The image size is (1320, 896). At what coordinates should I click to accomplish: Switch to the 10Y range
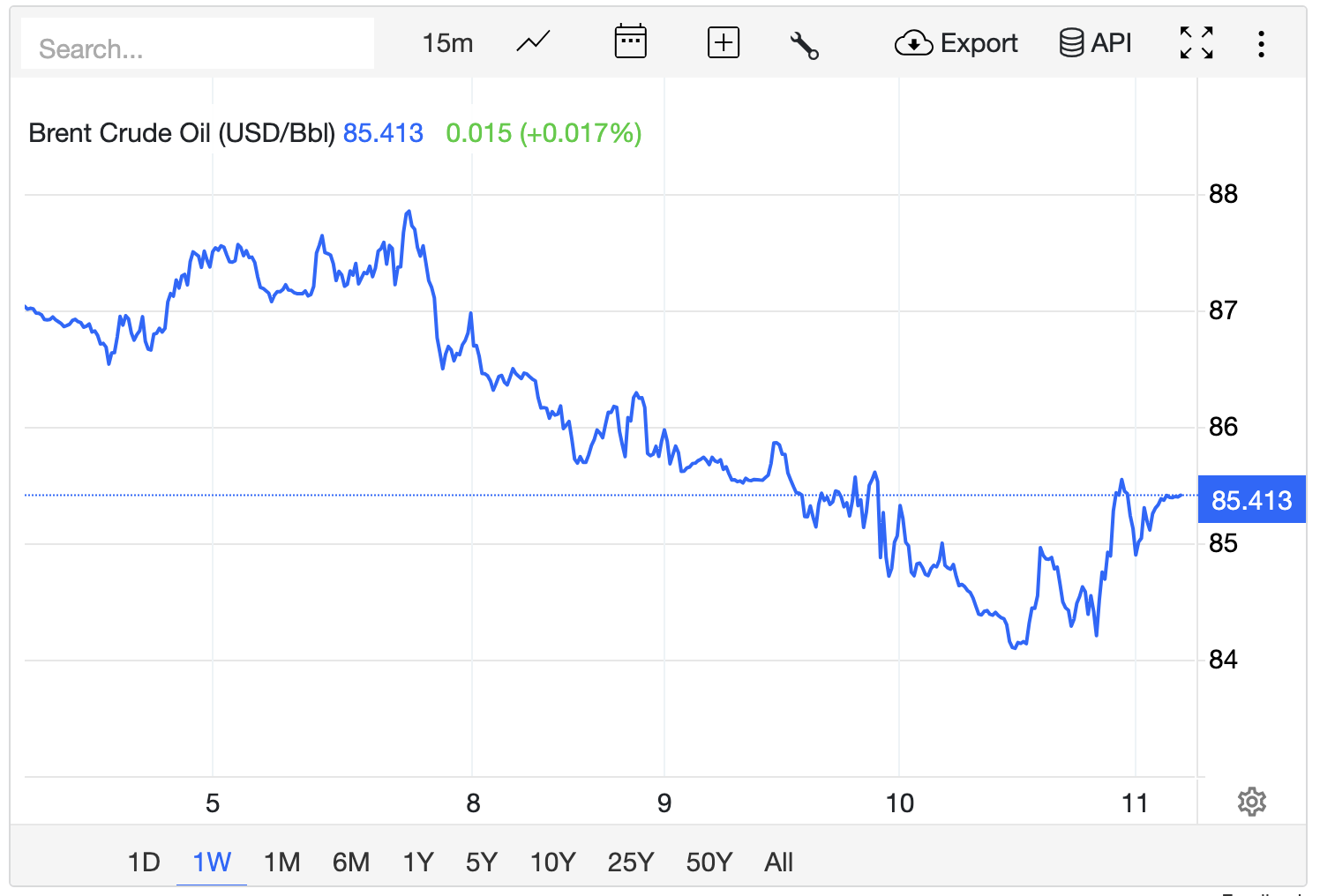tap(552, 862)
